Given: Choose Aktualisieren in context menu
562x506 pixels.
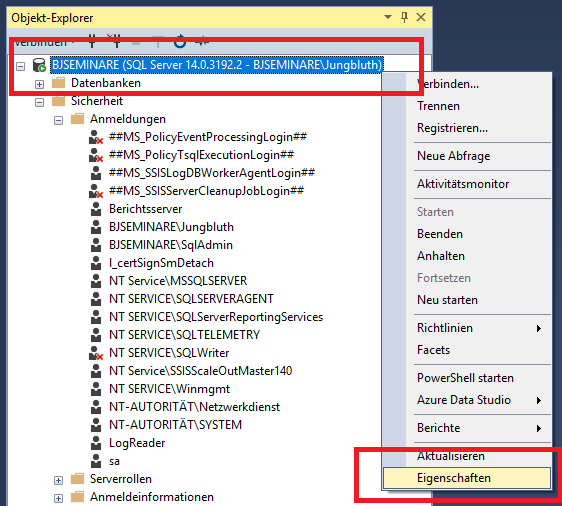Looking at the screenshot, I should click(451, 456).
